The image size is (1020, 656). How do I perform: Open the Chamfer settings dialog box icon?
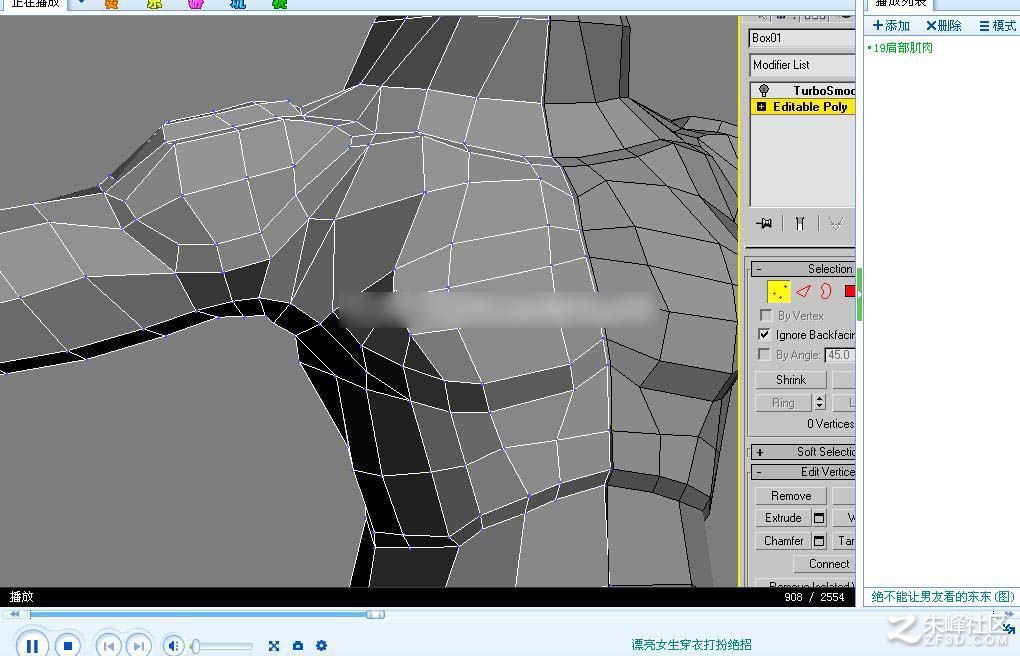(820, 541)
